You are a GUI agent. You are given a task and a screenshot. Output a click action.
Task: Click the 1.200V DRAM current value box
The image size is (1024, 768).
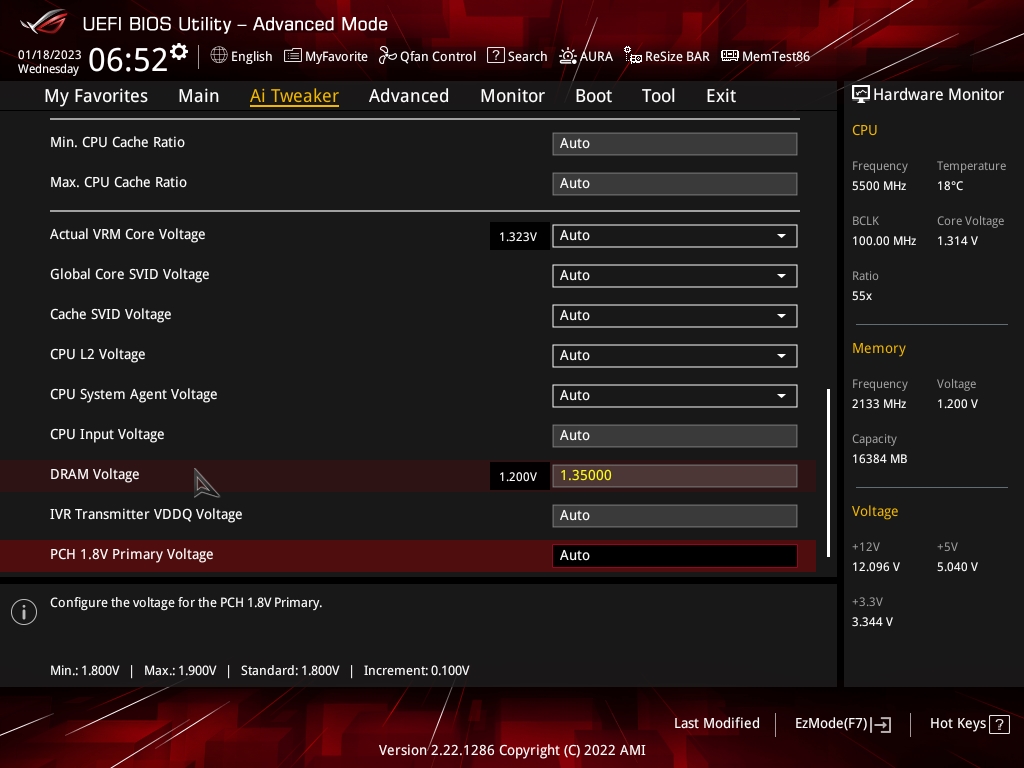519,477
